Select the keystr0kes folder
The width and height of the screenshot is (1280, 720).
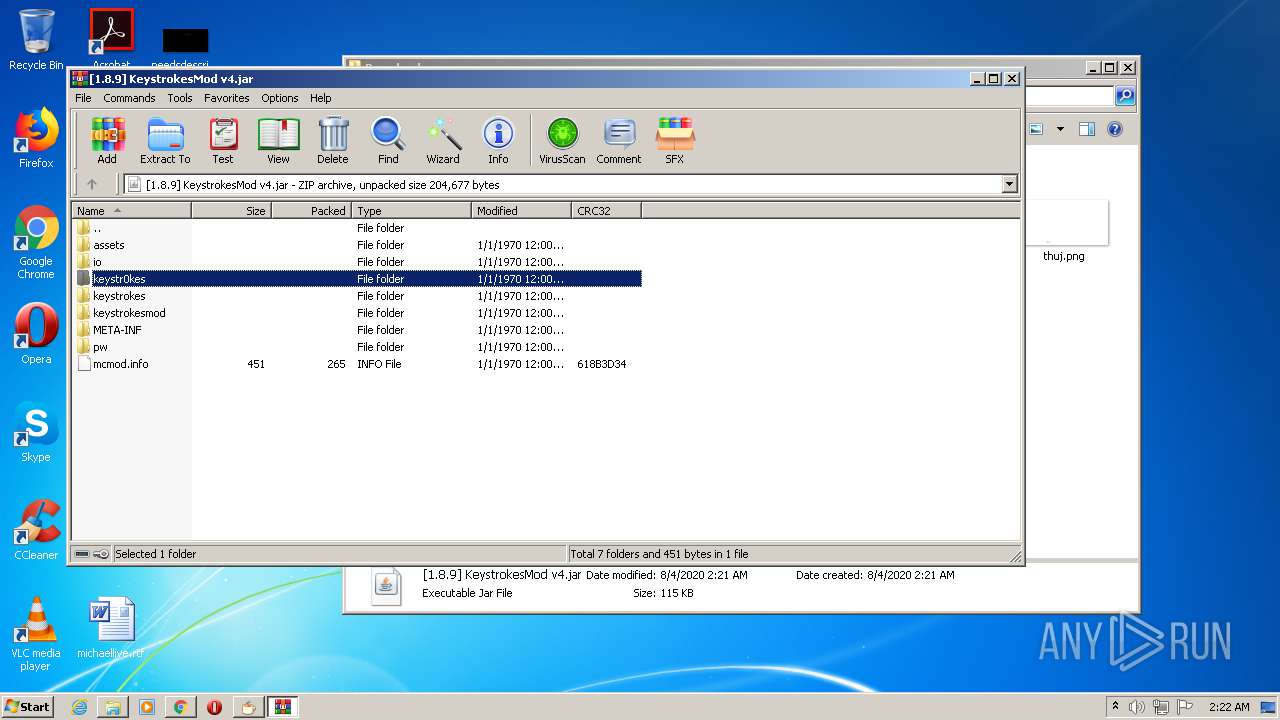[357, 279]
